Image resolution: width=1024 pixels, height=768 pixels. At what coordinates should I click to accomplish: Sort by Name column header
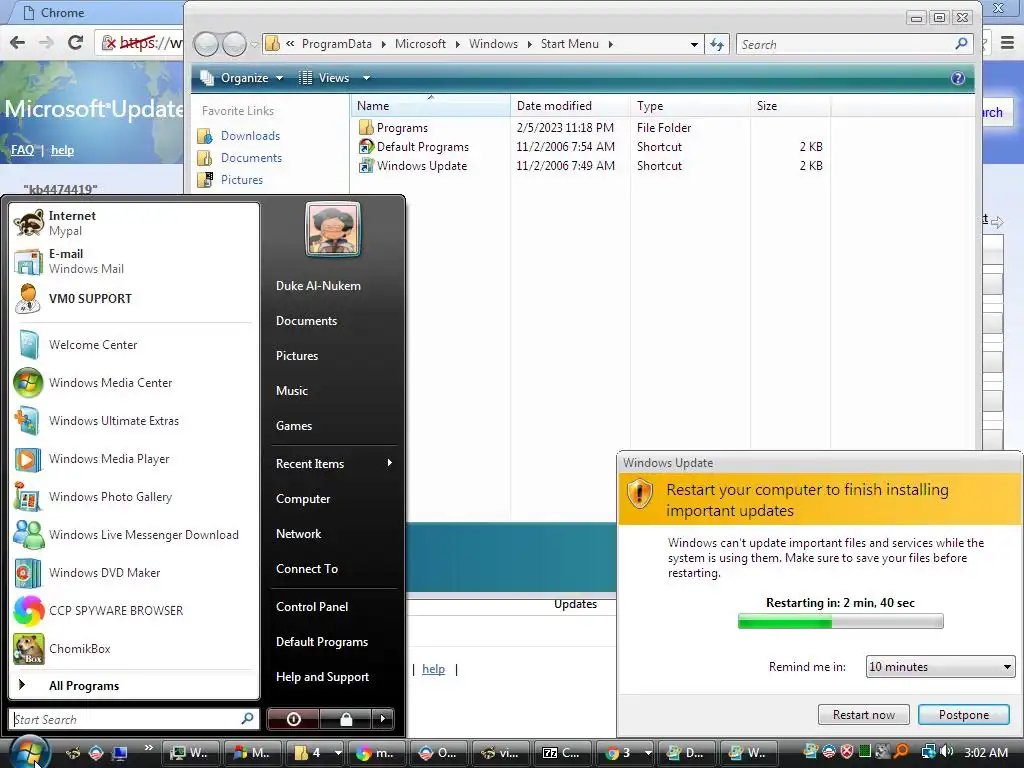[x=430, y=106]
